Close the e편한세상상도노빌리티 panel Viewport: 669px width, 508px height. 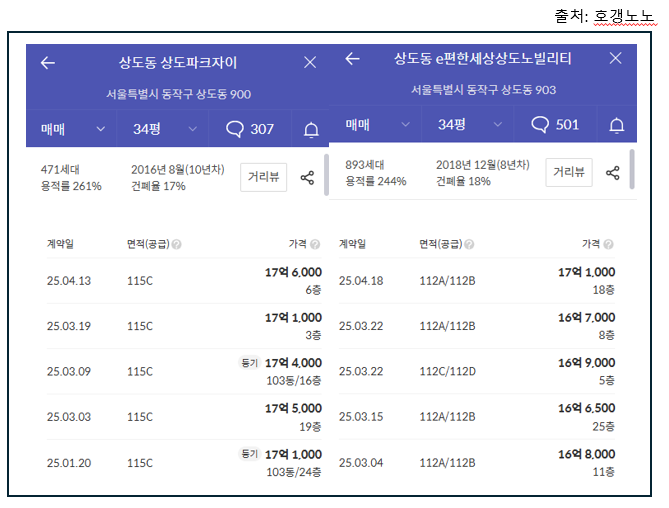pos(615,58)
